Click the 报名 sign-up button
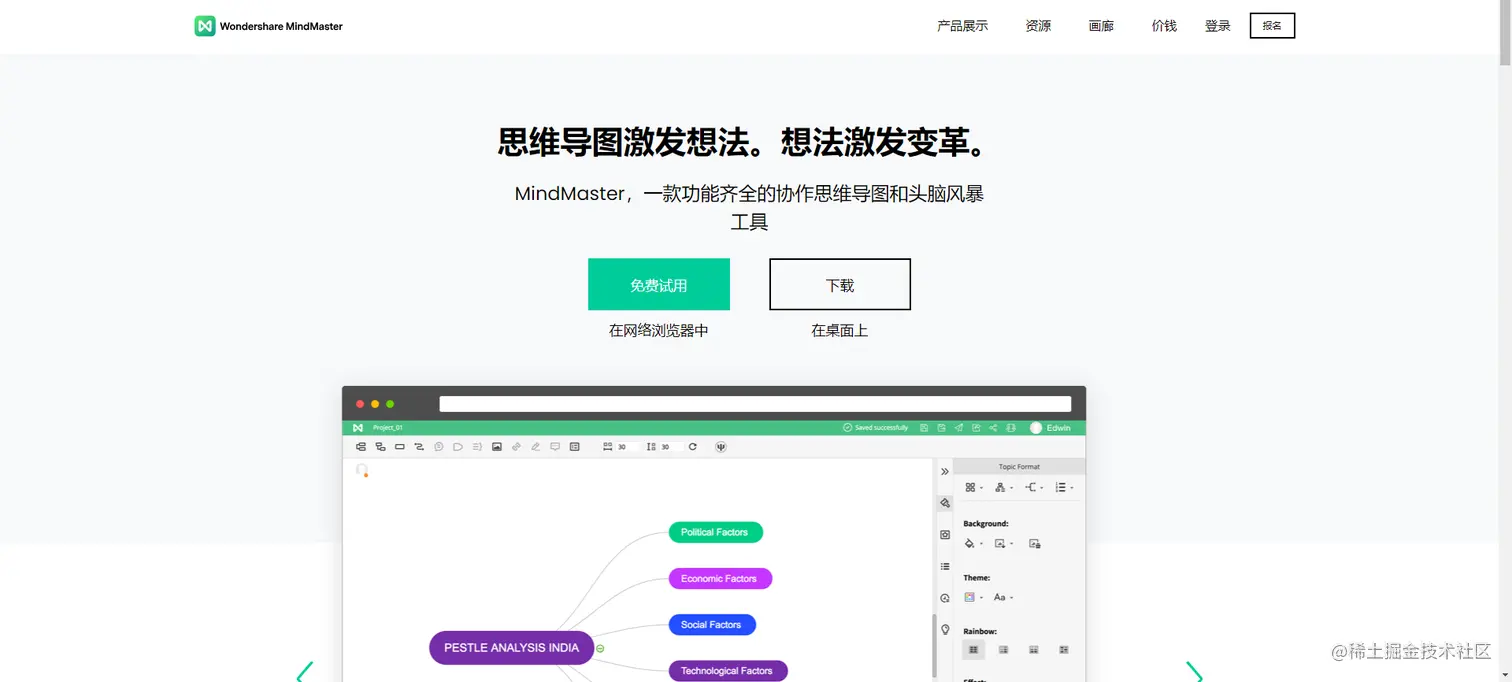 (x=1272, y=26)
